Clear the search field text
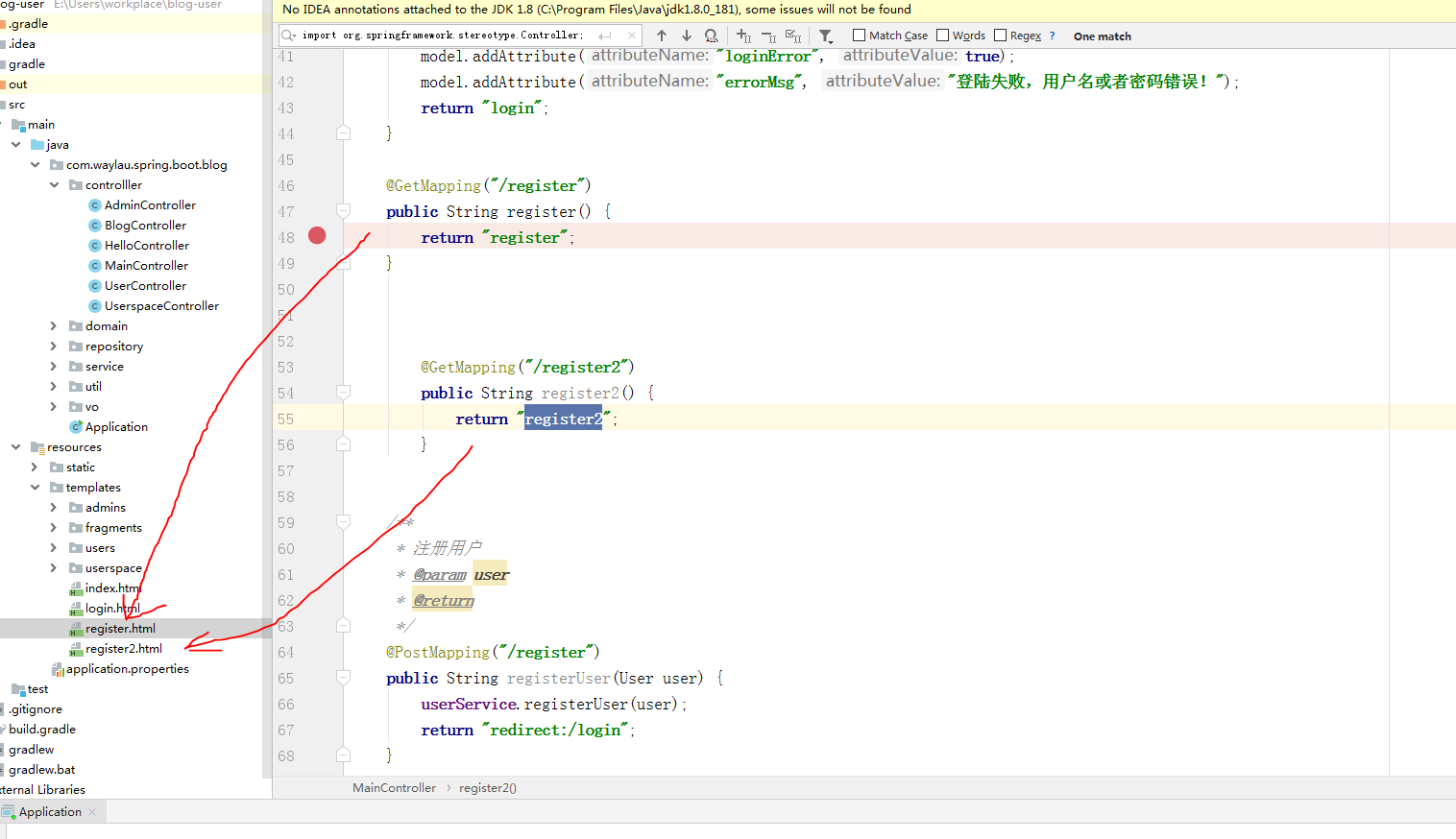Viewport: 1456px width, 839px height. click(631, 36)
